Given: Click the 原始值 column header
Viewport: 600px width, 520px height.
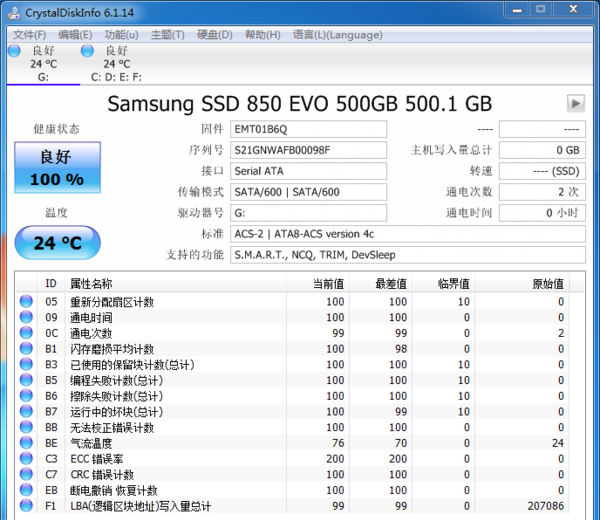Looking at the screenshot, I should coord(522,284).
